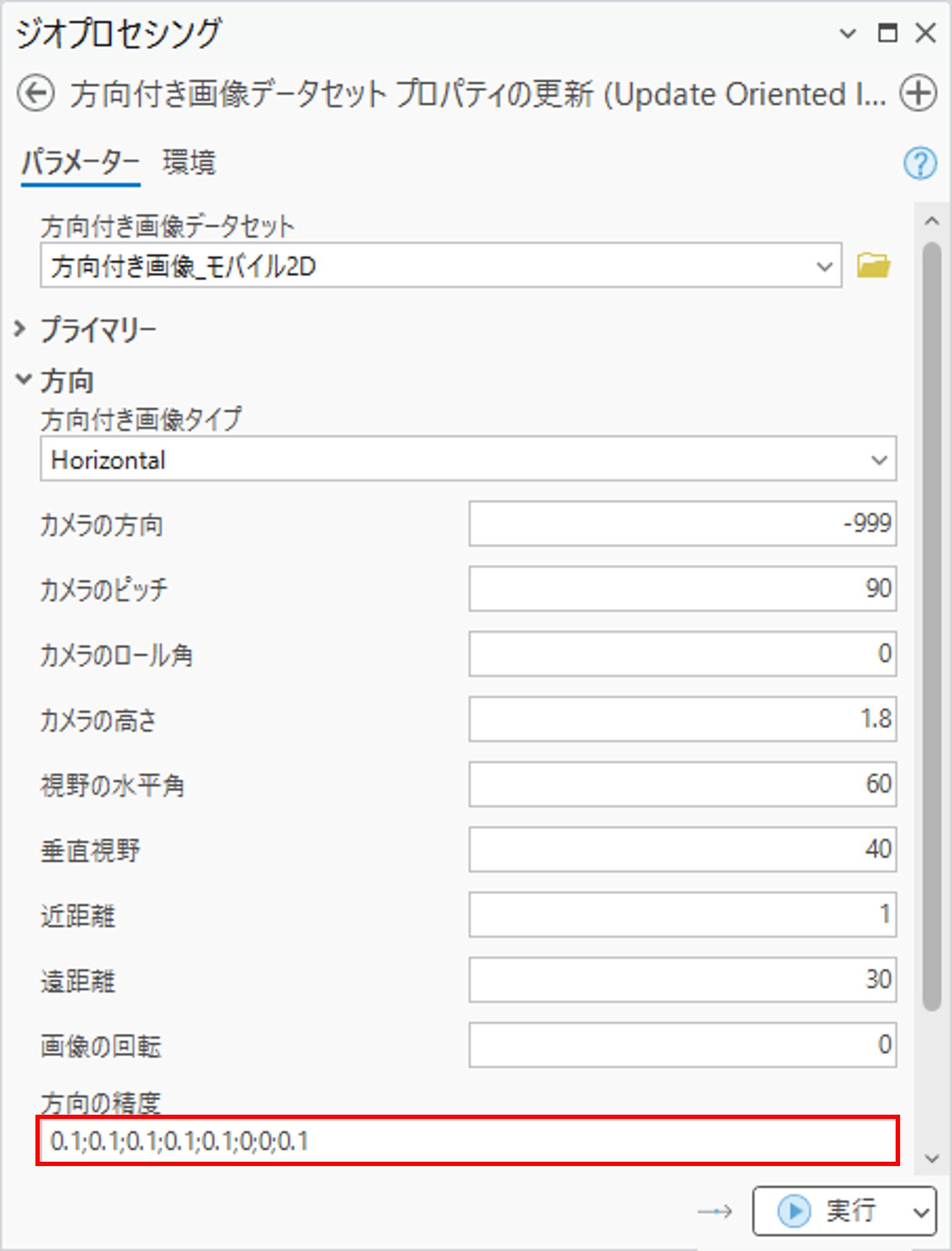Open the 実行 button dropdown arrow
952x1251 pixels.
click(921, 1212)
